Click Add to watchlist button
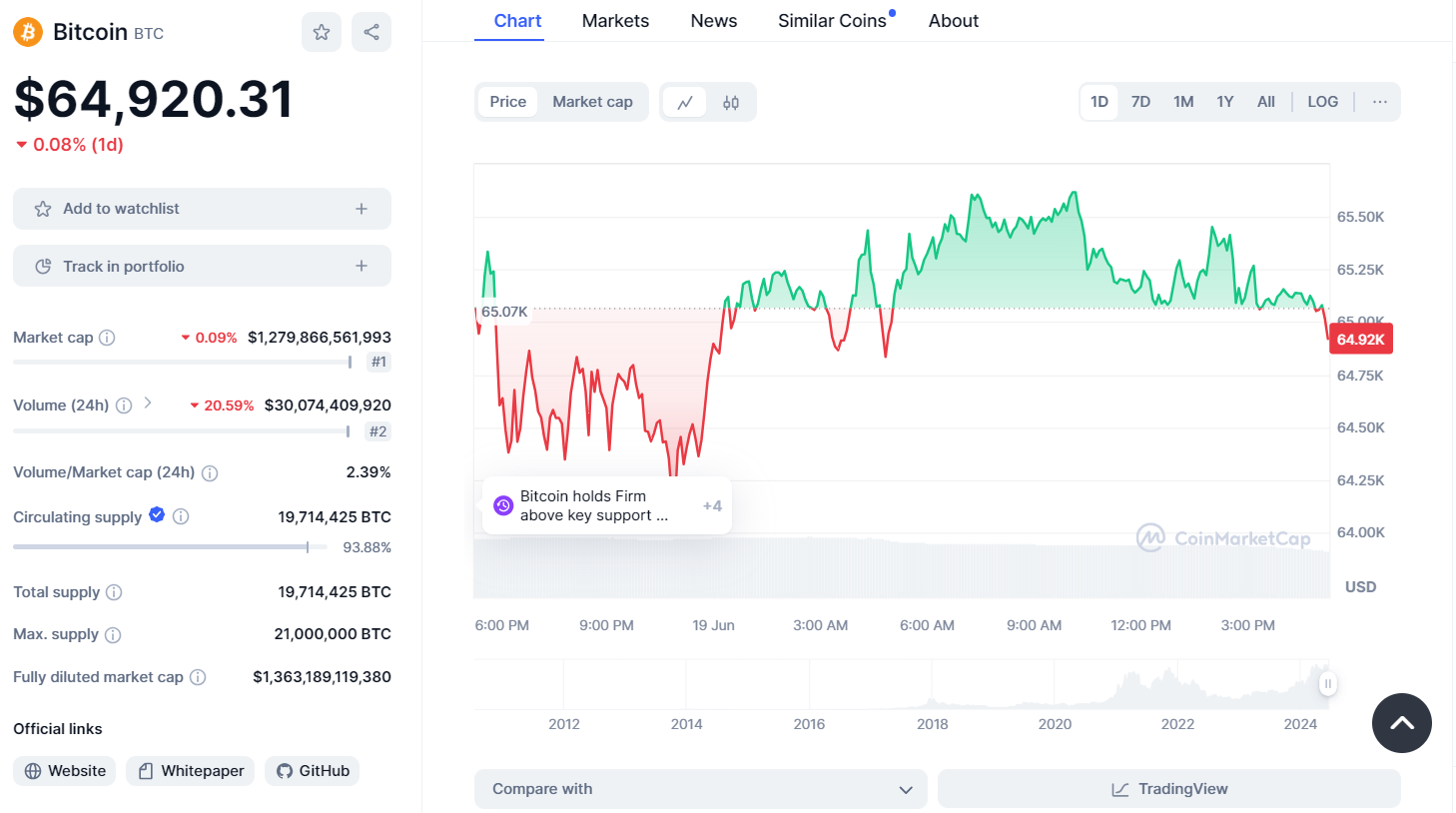The image size is (1456, 813). coord(202,209)
